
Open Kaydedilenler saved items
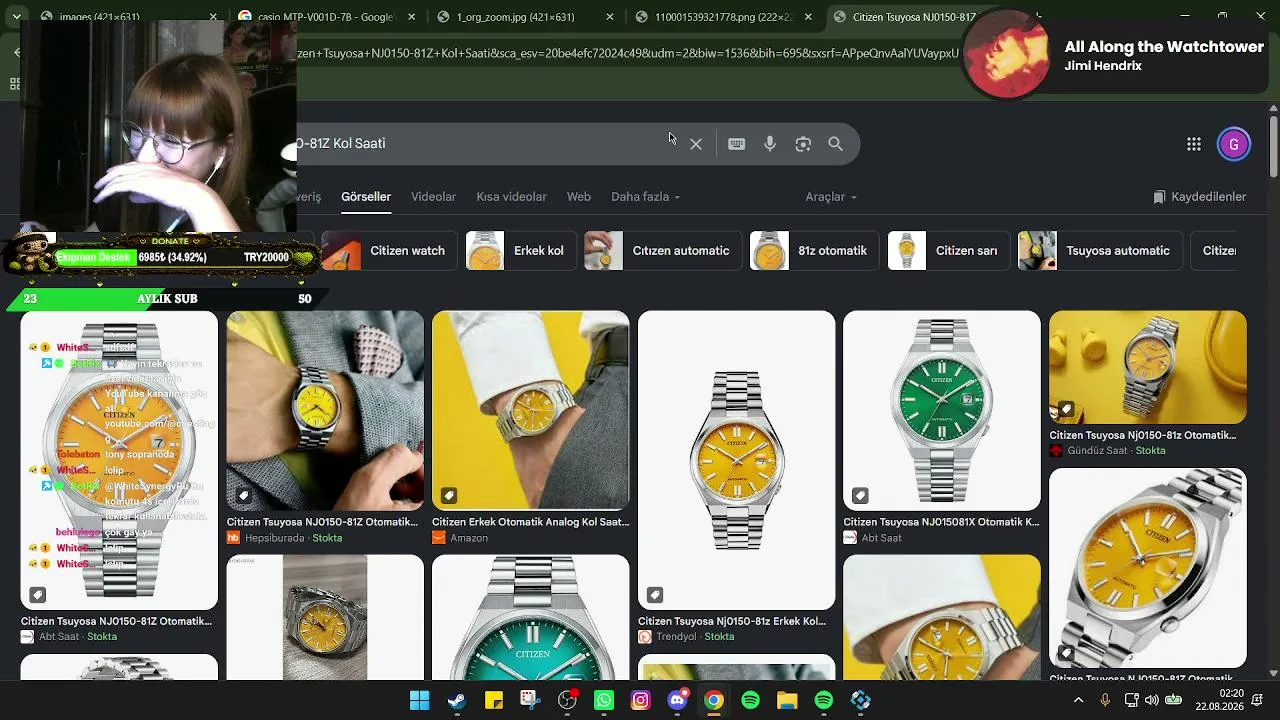(x=1200, y=197)
